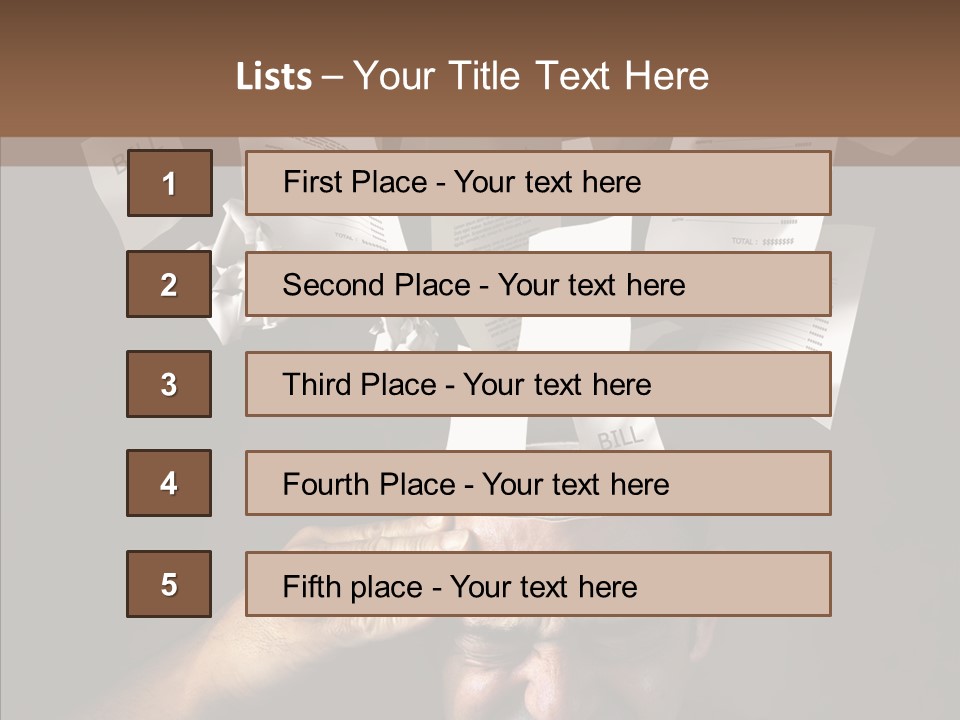The height and width of the screenshot is (720, 960).
Task: Click the First Place text bar
Action: click(538, 183)
